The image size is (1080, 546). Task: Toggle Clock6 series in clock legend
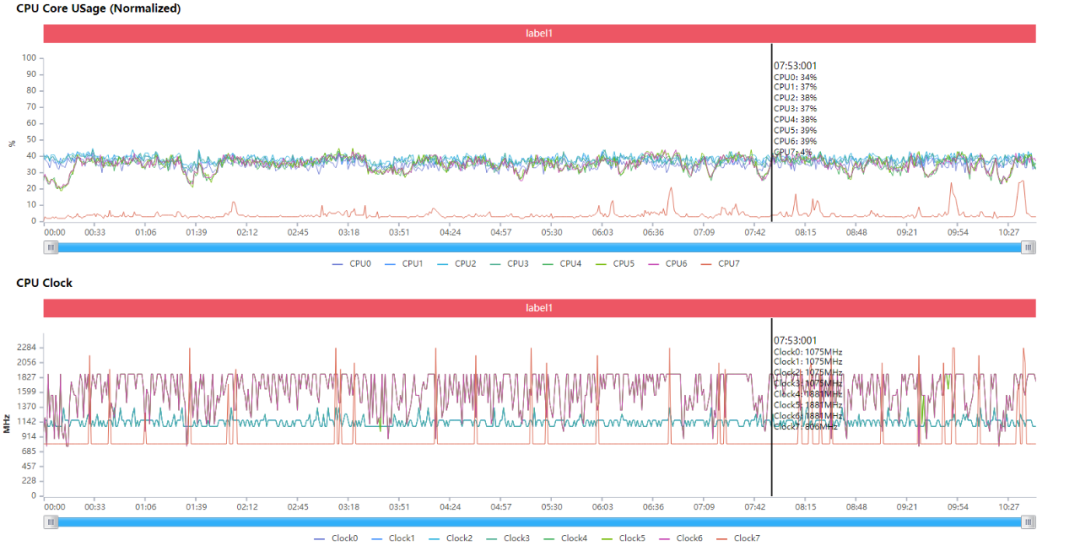pos(681,538)
